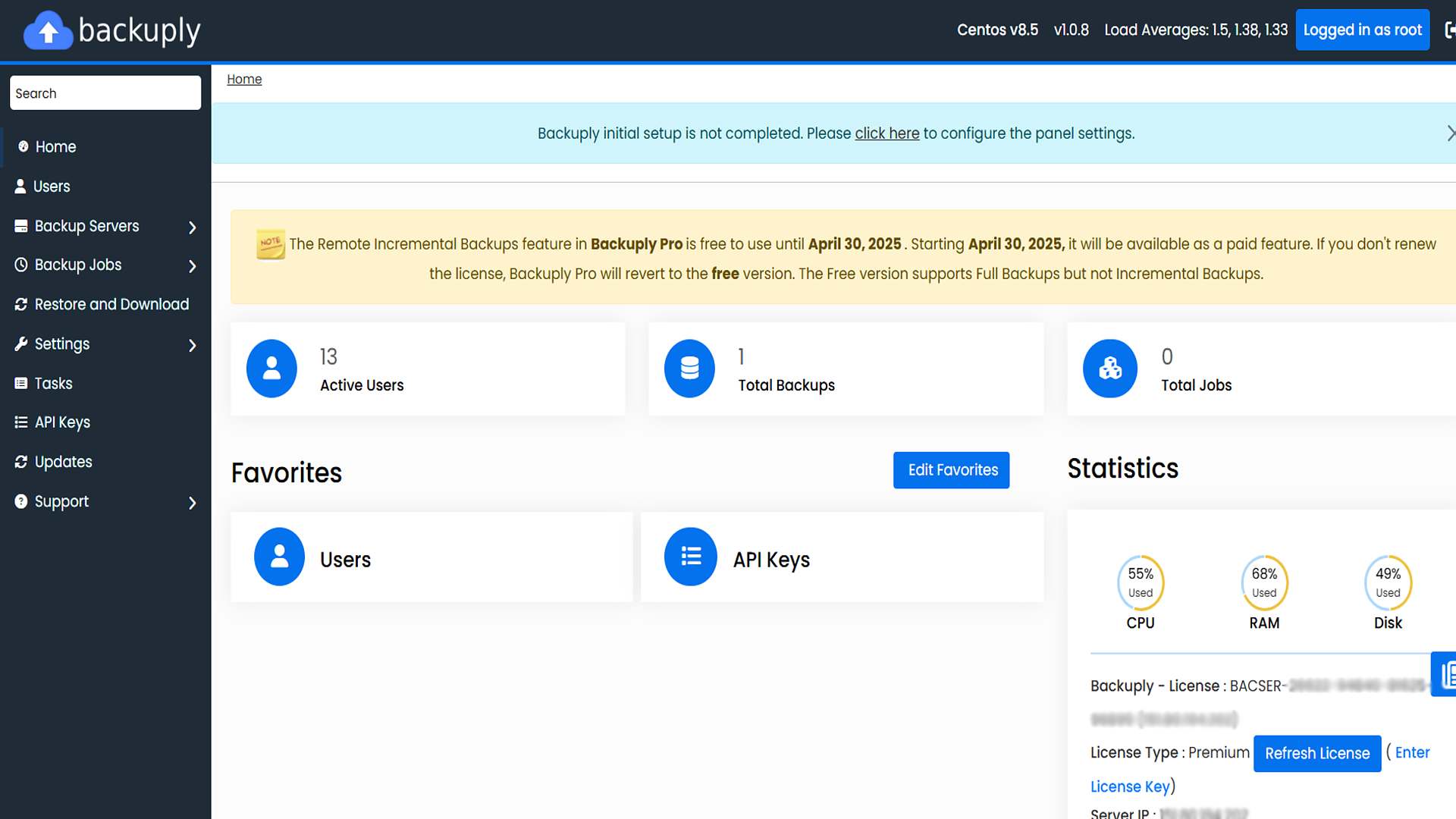This screenshot has width=1456, height=819.
Task: Click the Load Averages text in header
Action: [1196, 30]
